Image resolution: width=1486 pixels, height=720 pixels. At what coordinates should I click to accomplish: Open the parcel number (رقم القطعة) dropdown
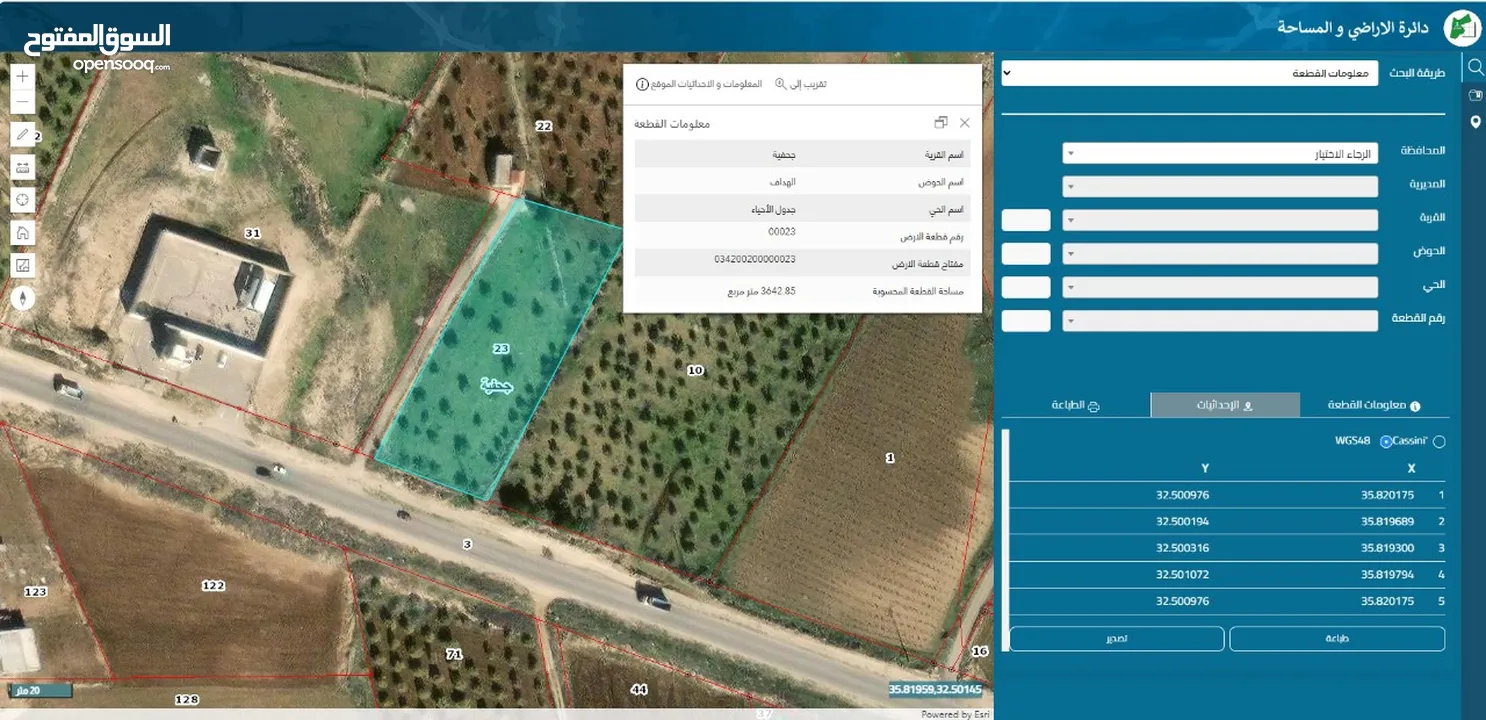coord(1220,321)
